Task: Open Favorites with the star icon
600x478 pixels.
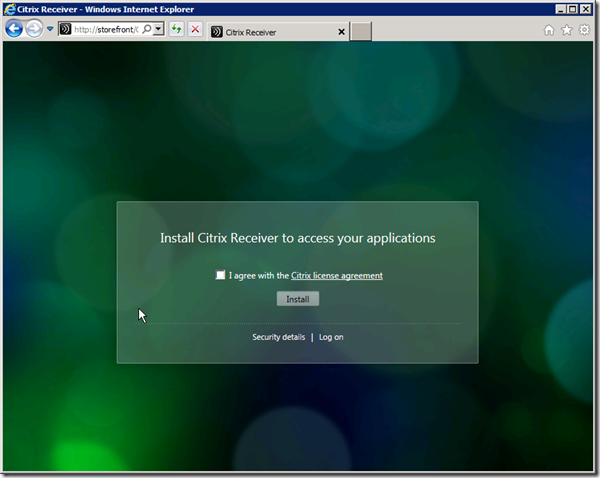Action: pyautogui.click(x=567, y=30)
